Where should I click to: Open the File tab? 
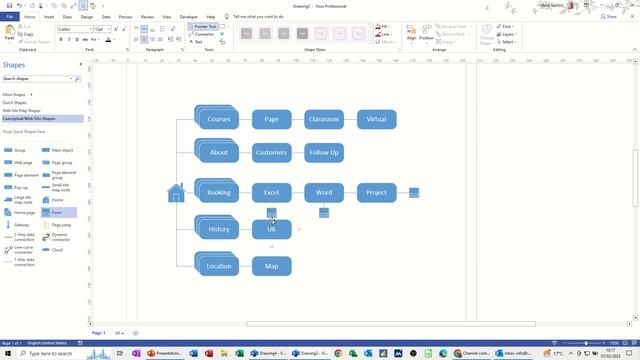(x=10, y=17)
